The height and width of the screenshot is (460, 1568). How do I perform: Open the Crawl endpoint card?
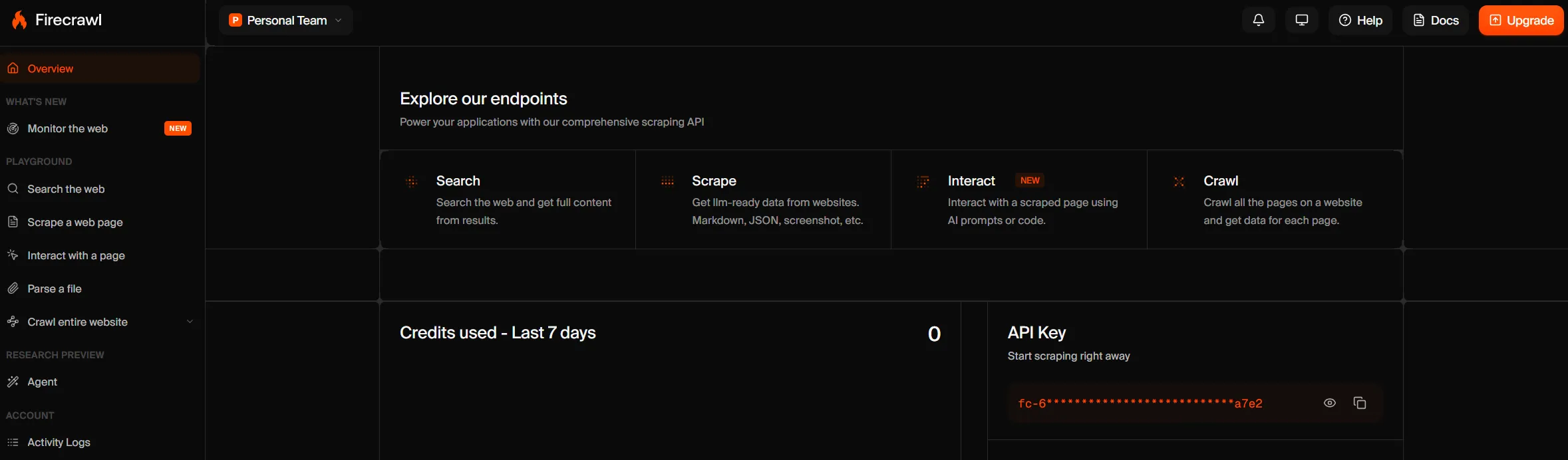(1275, 199)
